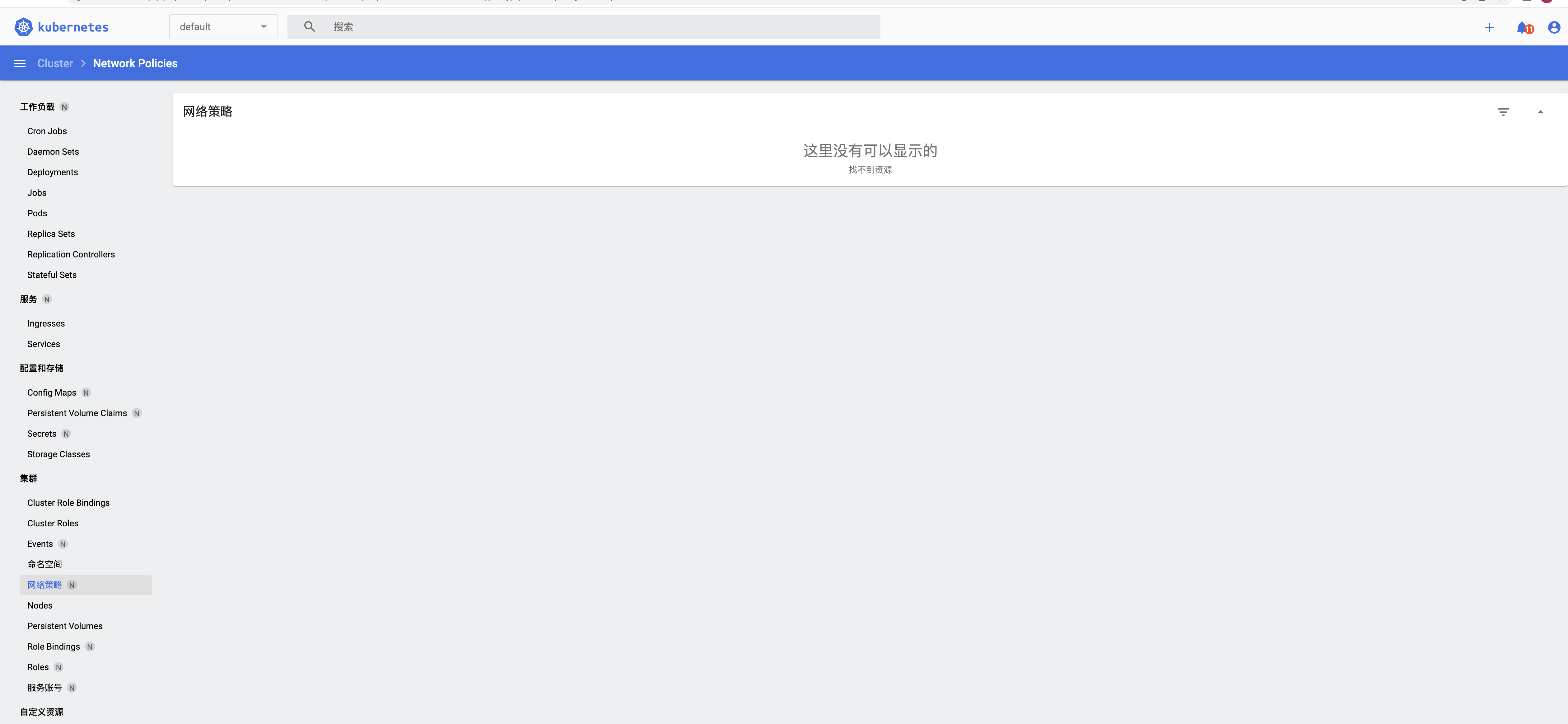The image size is (1568, 724).
Task: Go to Secrets in the sidebar
Action: click(41, 434)
